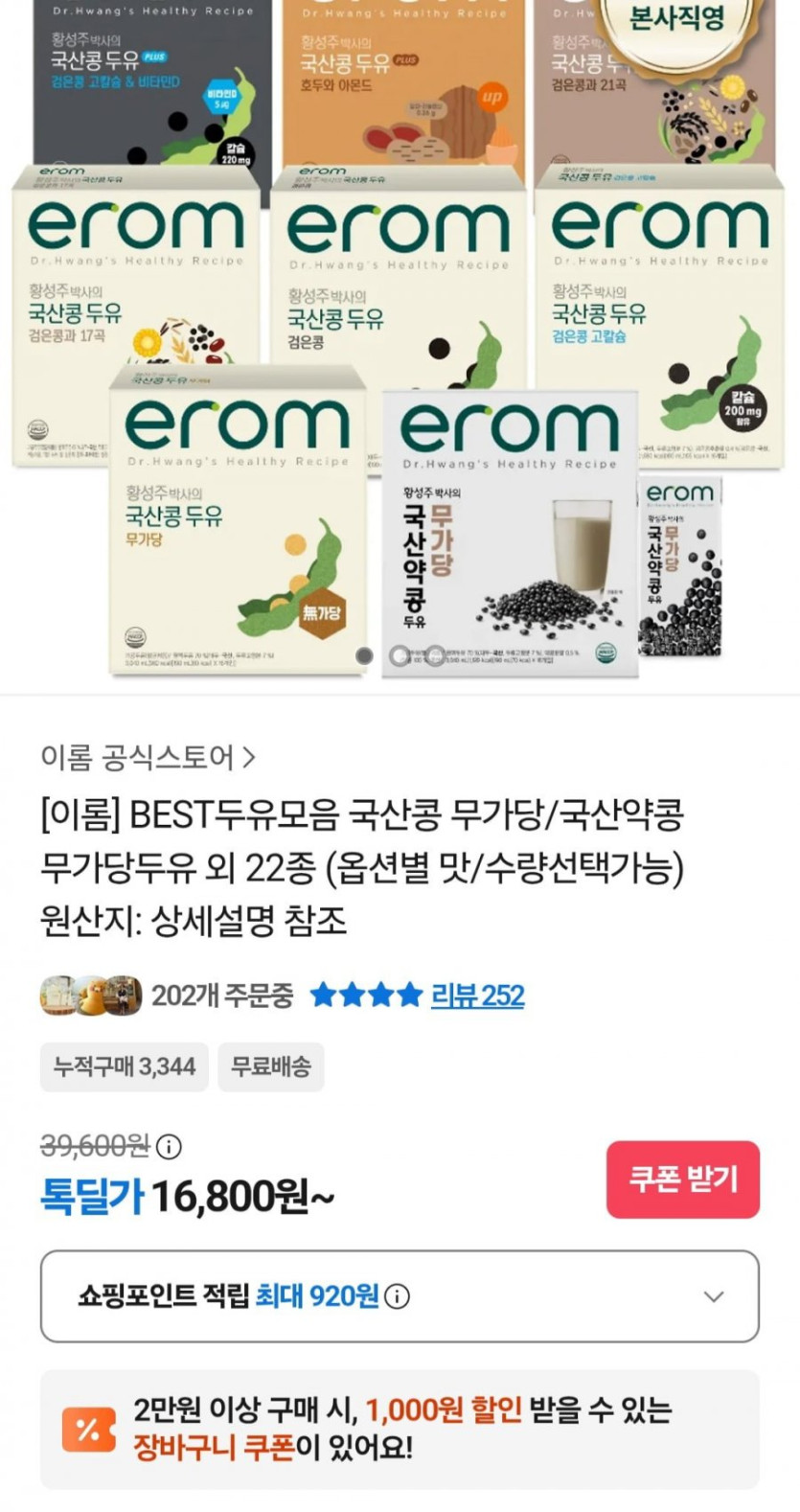Tap the 無가당 국산콩 두유 box image
Screen dimensions: 800x1512
[x=237, y=519]
